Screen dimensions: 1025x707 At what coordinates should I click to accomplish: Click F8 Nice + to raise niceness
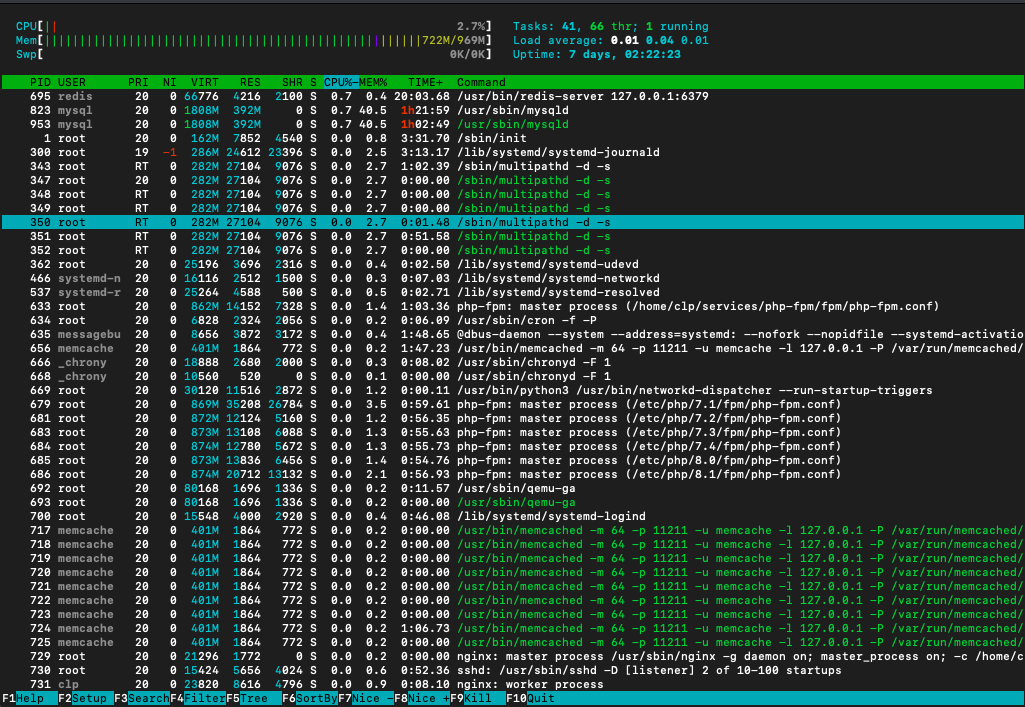[422, 699]
